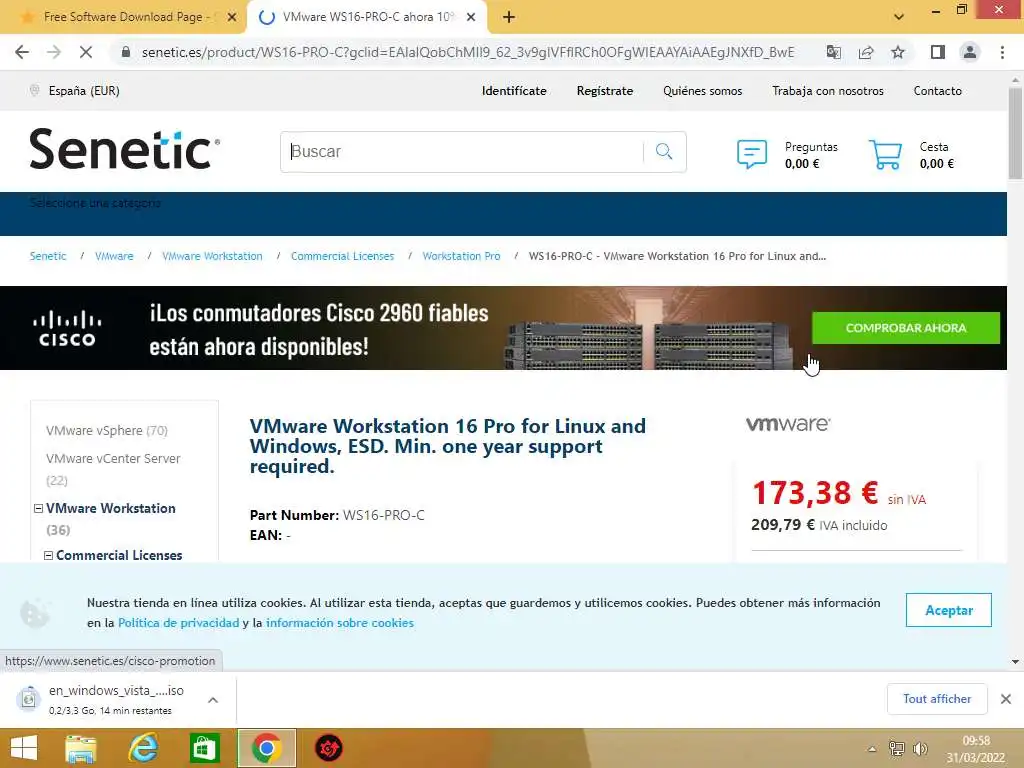The width and height of the screenshot is (1024, 768).
Task: Open Quiénes somos page
Action: pos(703,91)
